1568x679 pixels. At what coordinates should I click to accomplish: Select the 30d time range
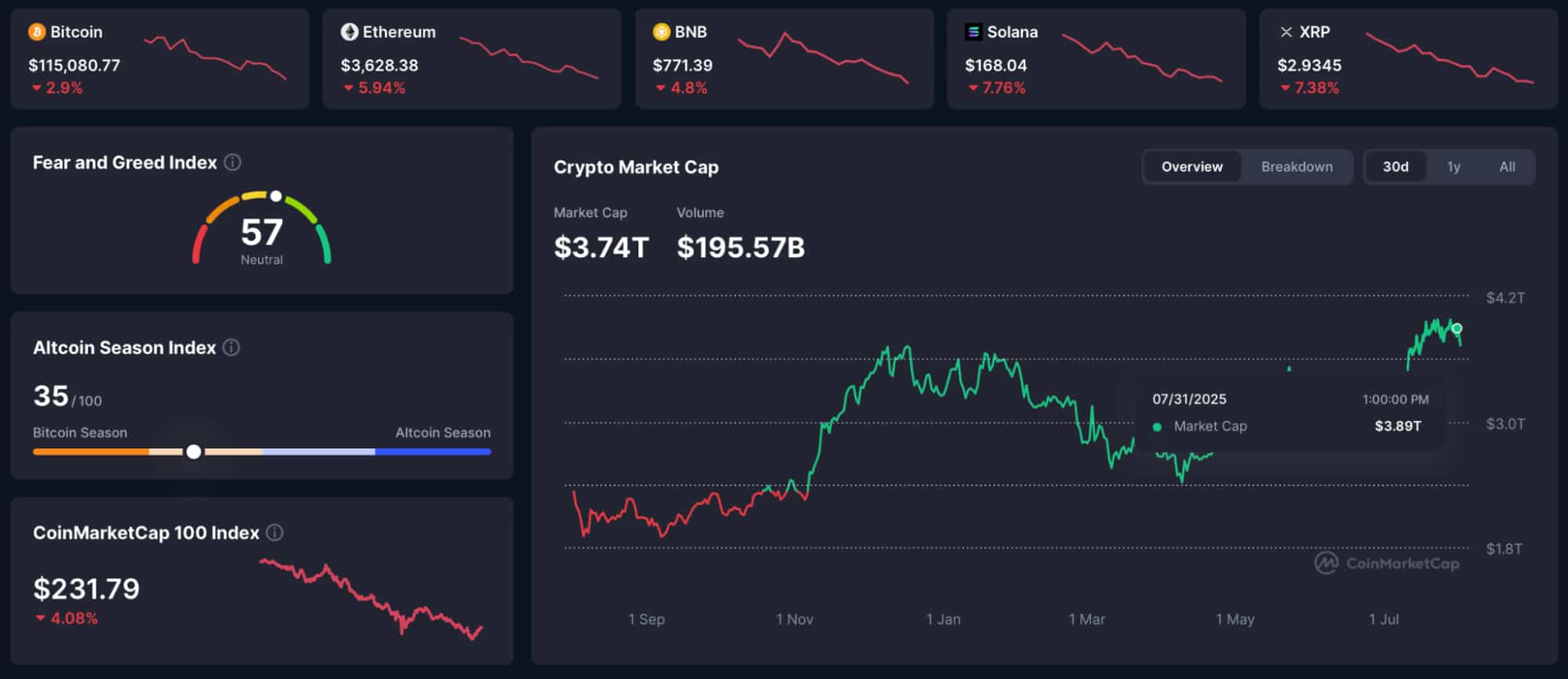click(1395, 167)
